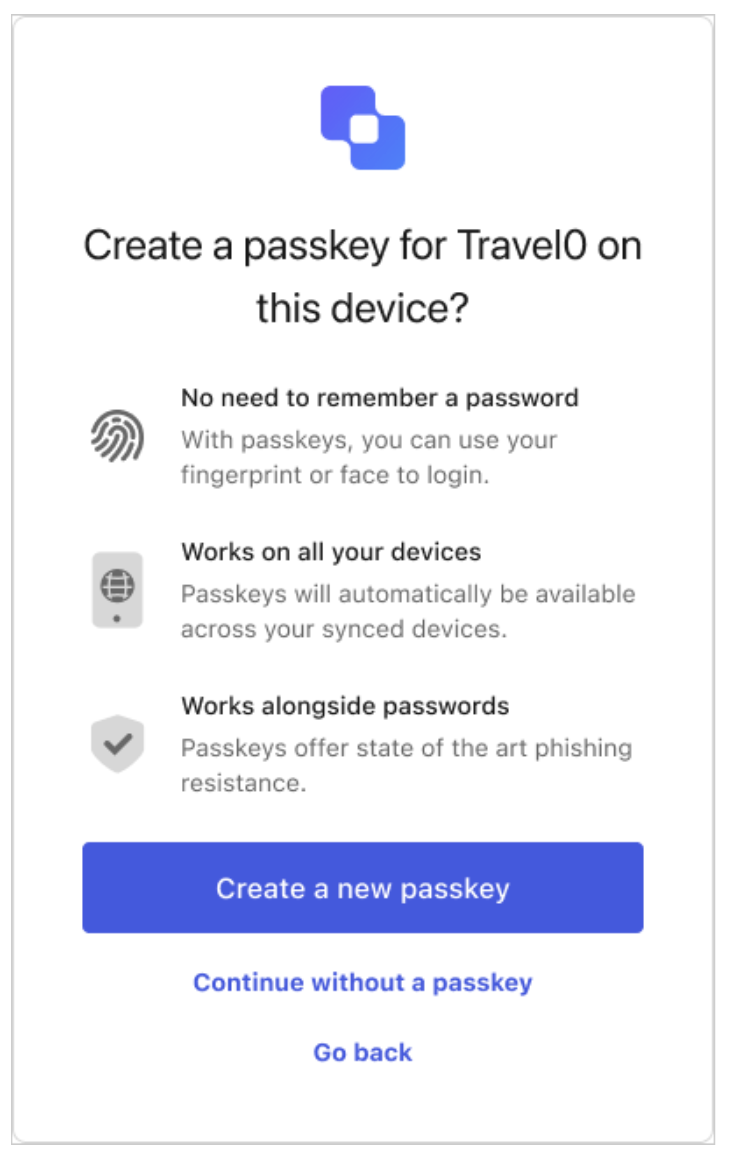Click the phone with globe icon
The width and height of the screenshot is (734, 1168).
coord(118,589)
